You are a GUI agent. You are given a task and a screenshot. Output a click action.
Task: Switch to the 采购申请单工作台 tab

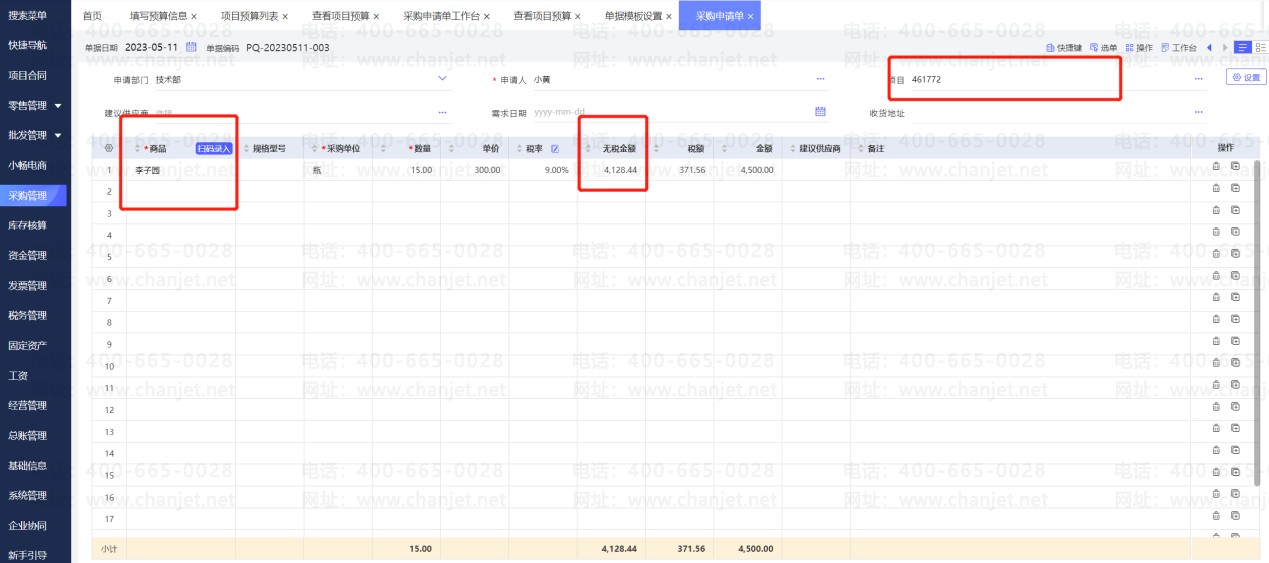click(440, 16)
